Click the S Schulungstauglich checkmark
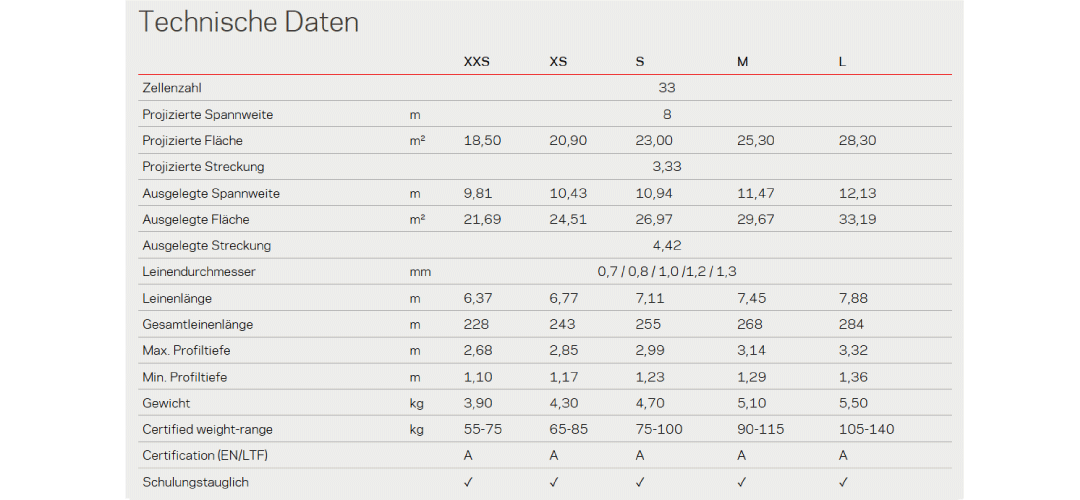 [641, 482]
